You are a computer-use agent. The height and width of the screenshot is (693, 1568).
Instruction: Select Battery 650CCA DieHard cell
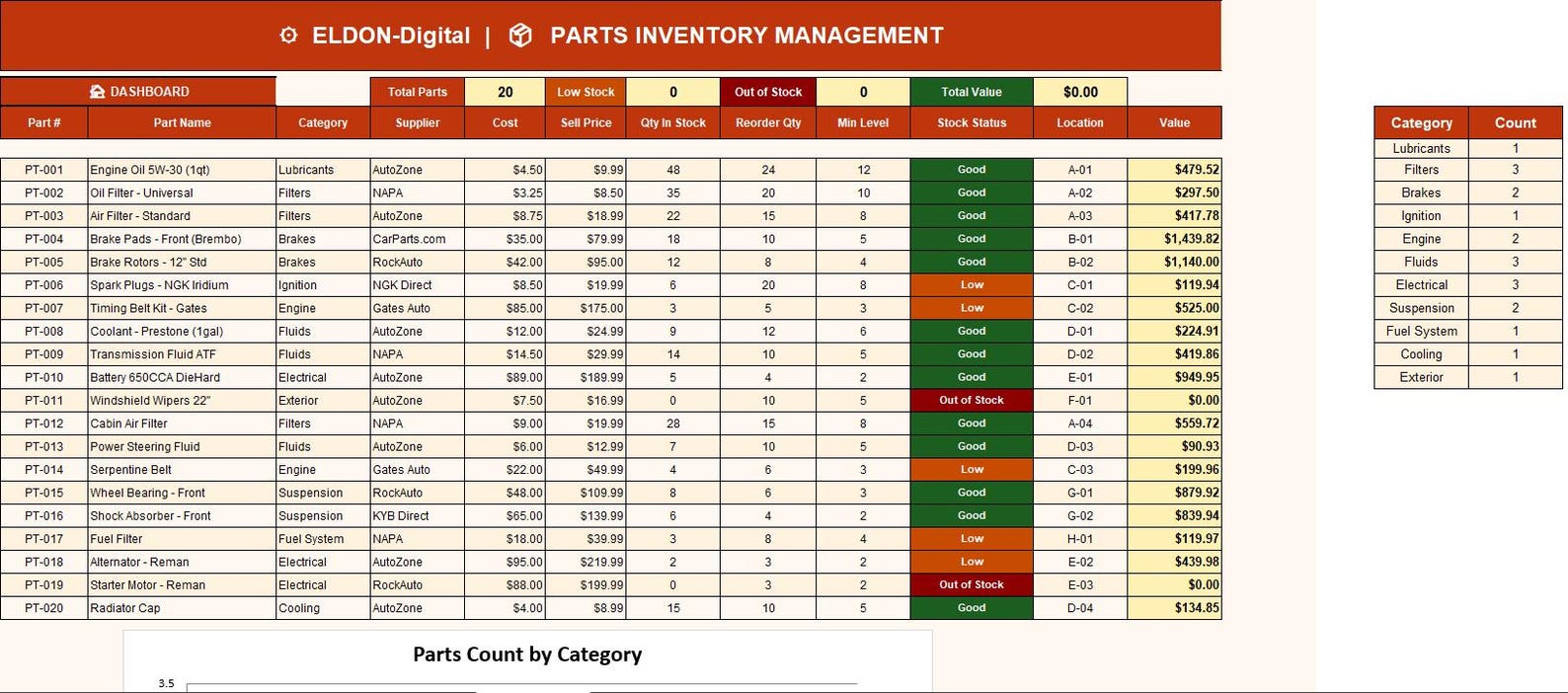tap(182, 377)
